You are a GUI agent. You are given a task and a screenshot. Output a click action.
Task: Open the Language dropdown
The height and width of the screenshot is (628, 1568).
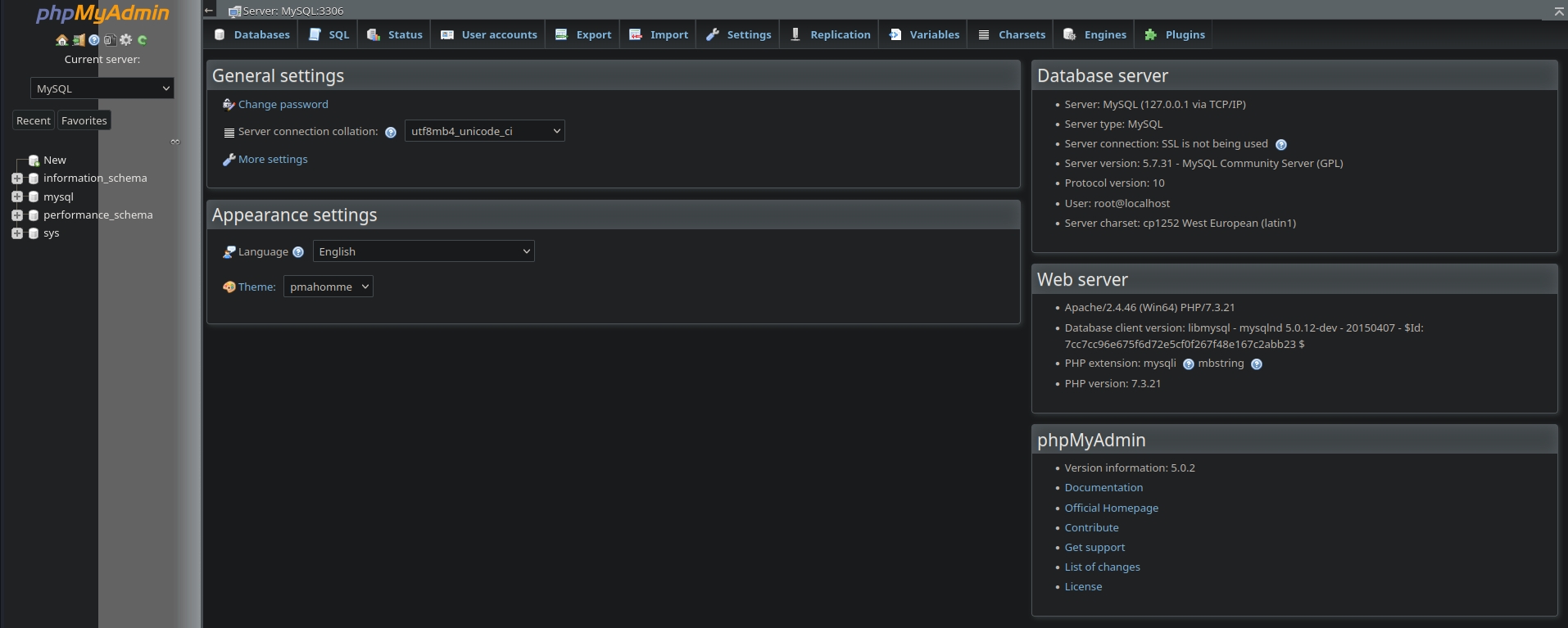[x=423, y=251]
